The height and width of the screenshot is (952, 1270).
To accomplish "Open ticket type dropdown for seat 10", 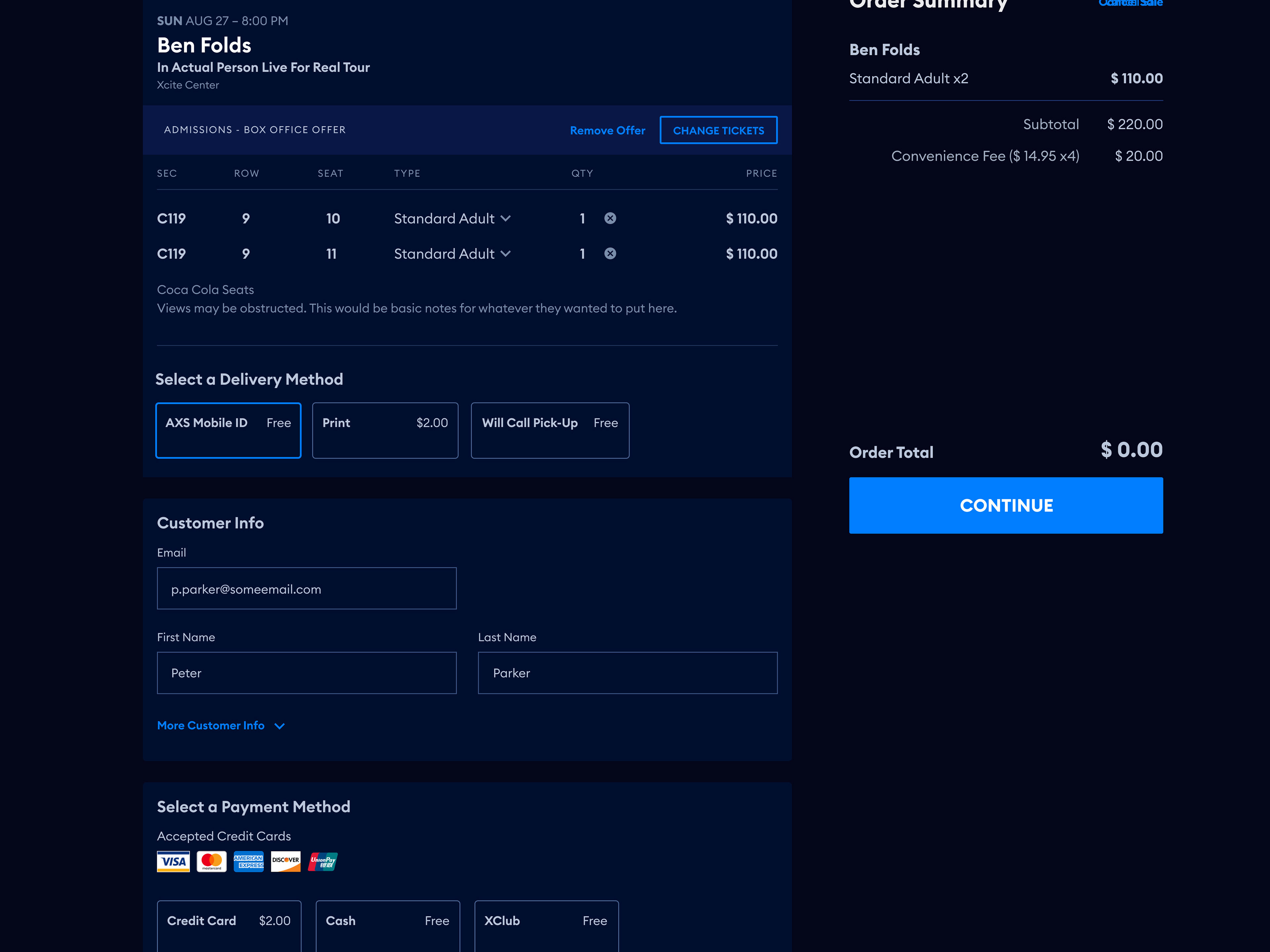I will point(452,218).
